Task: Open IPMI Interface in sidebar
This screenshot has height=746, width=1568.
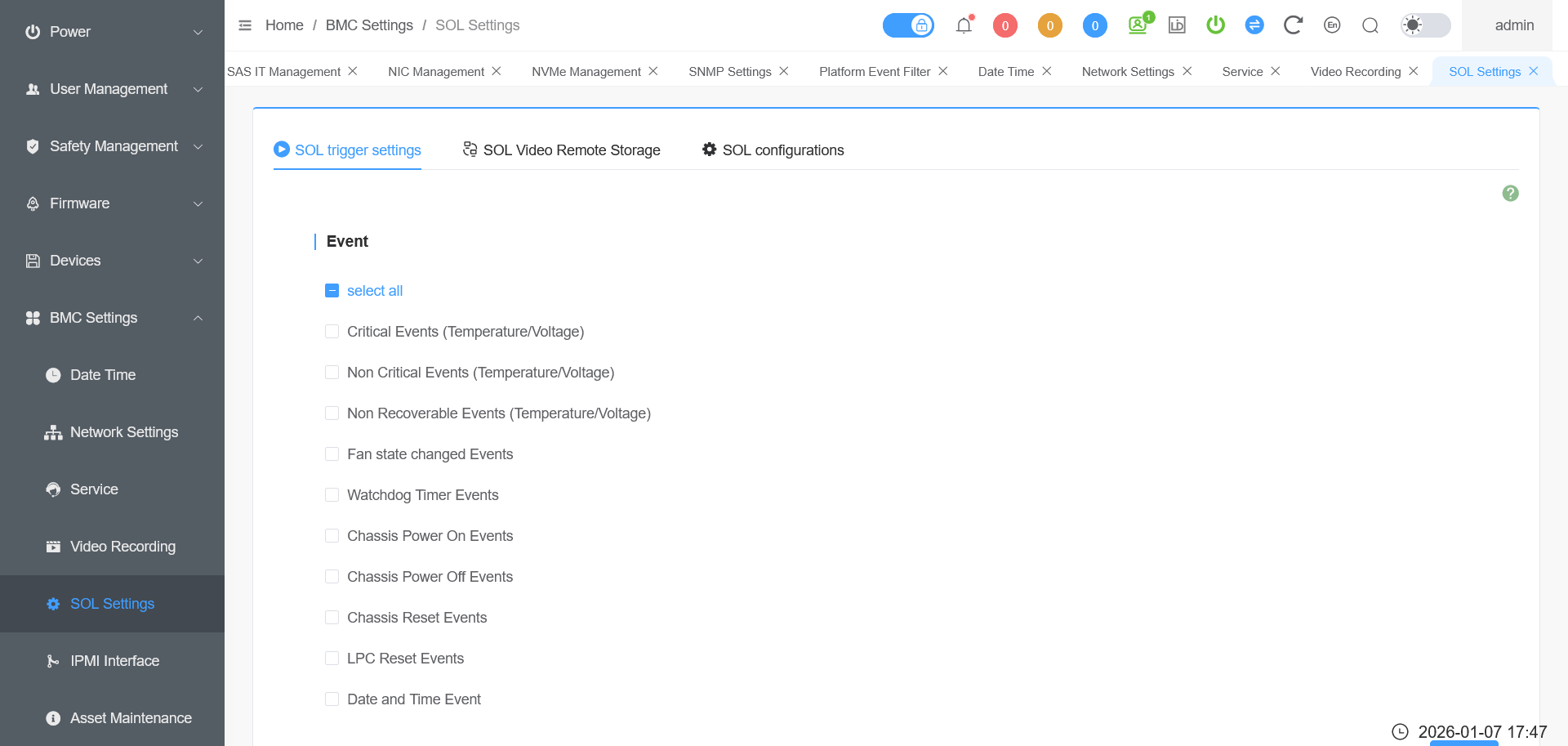Action: (x=114, y=661)
